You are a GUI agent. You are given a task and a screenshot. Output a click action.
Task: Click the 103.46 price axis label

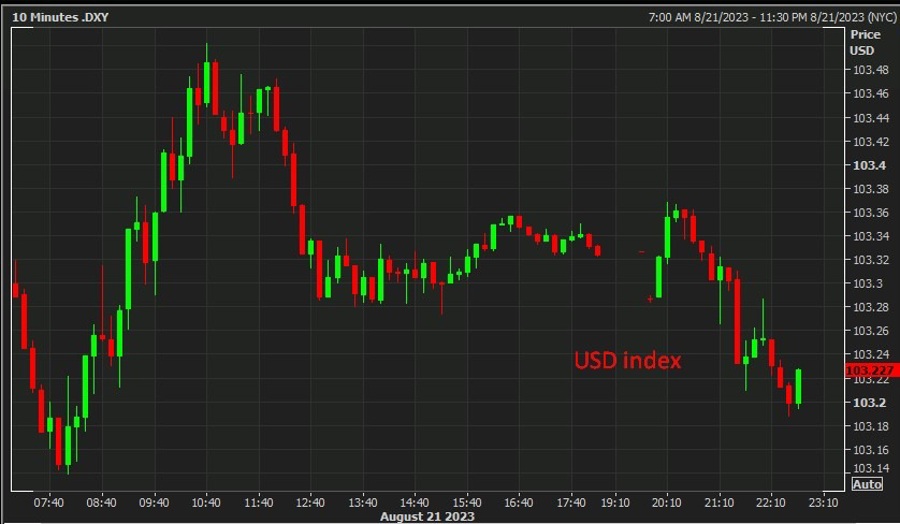[870, 94]
